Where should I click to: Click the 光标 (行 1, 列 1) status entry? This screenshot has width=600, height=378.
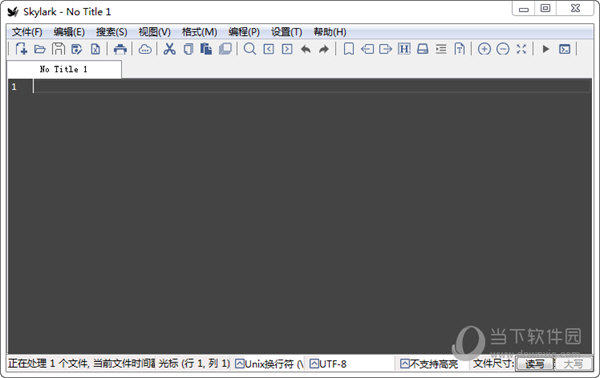click(194, 363)
